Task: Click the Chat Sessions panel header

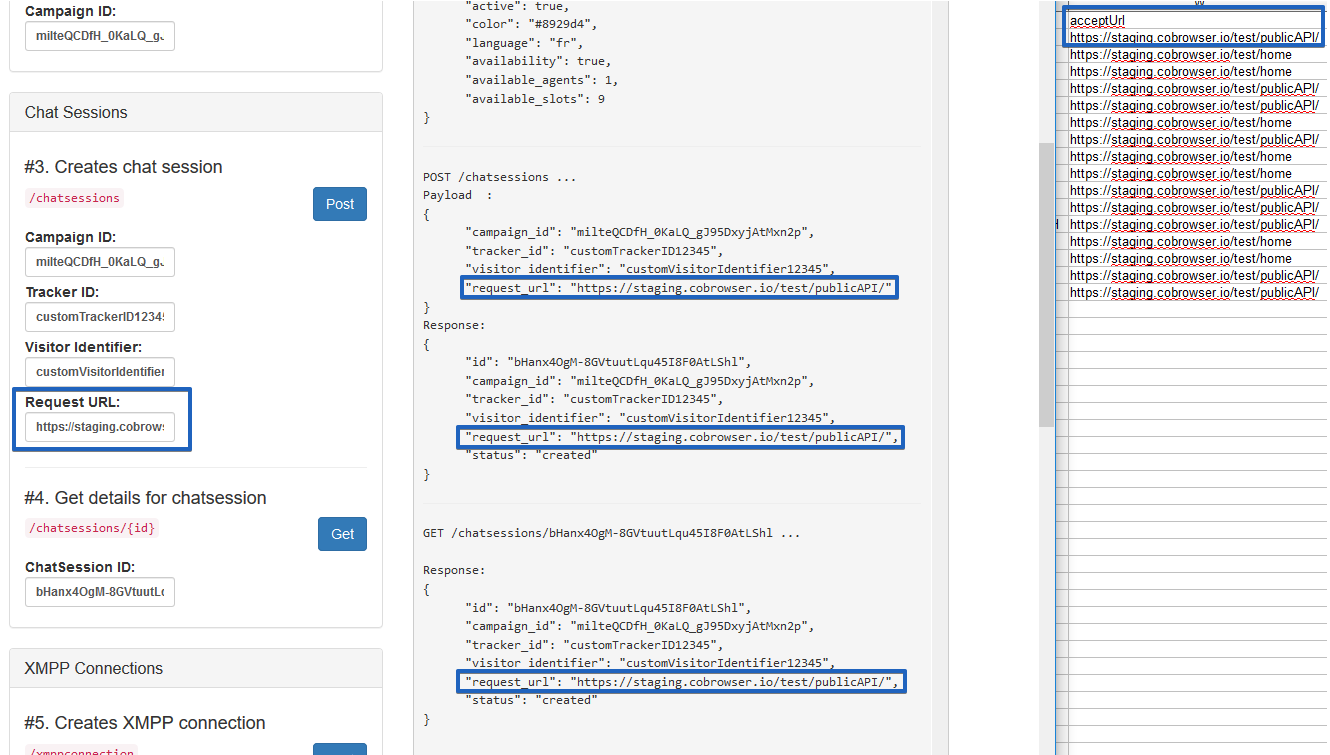Action: click(x=196, y=112)
